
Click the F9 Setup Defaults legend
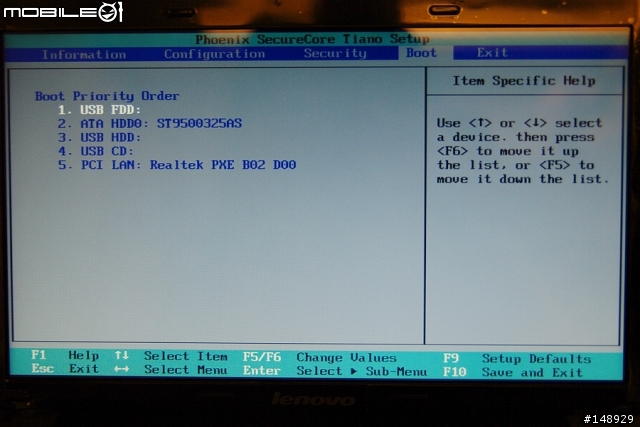pyautogui.click(x=517, y=359)
